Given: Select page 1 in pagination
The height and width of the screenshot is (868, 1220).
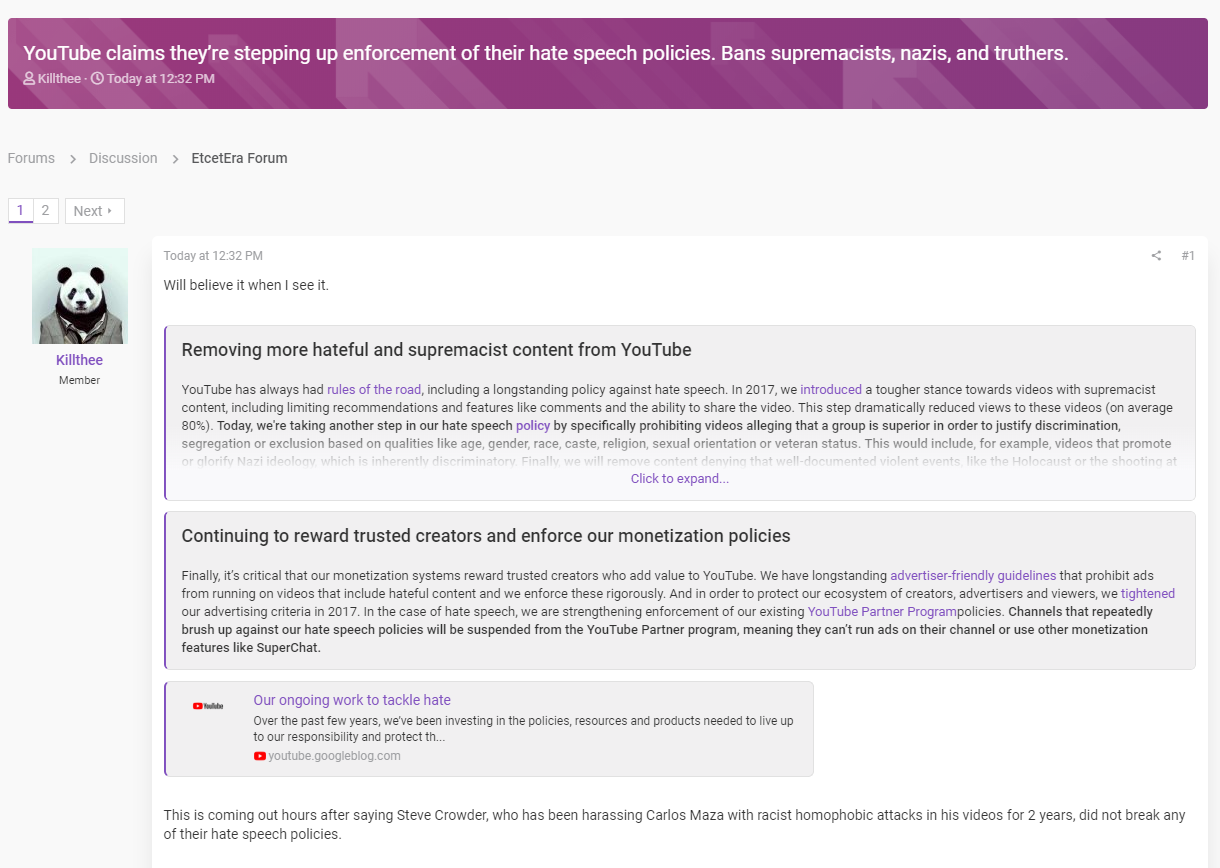Looking at the screenshot, I should (20, 210).
